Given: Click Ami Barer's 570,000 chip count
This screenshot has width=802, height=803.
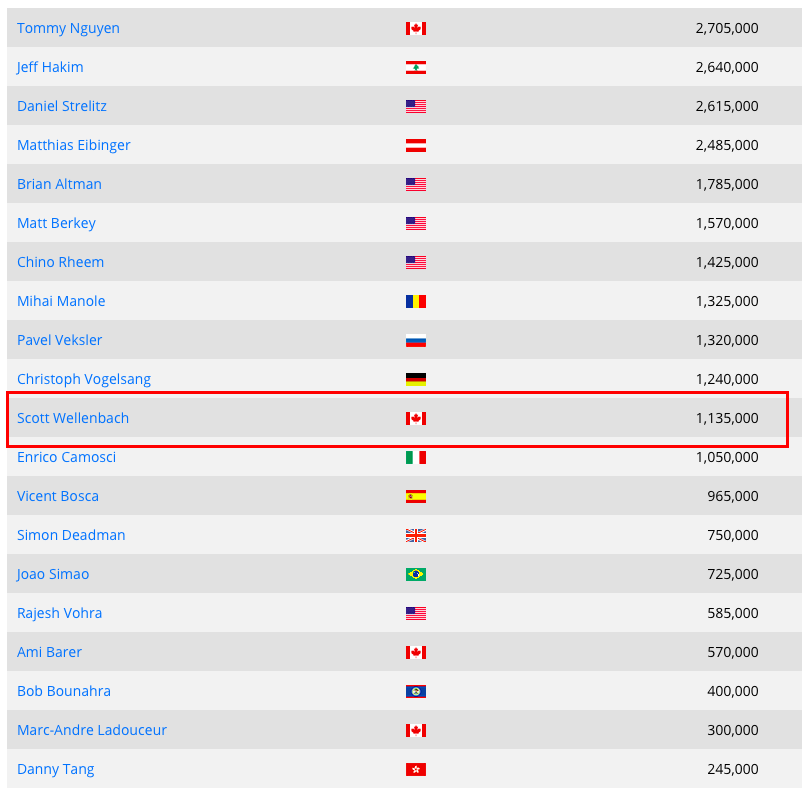Looking at the screenshot, I should point(733,652).
